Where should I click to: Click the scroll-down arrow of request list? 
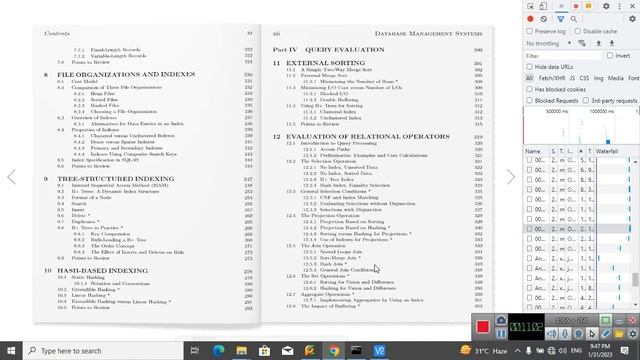point(636,305)
